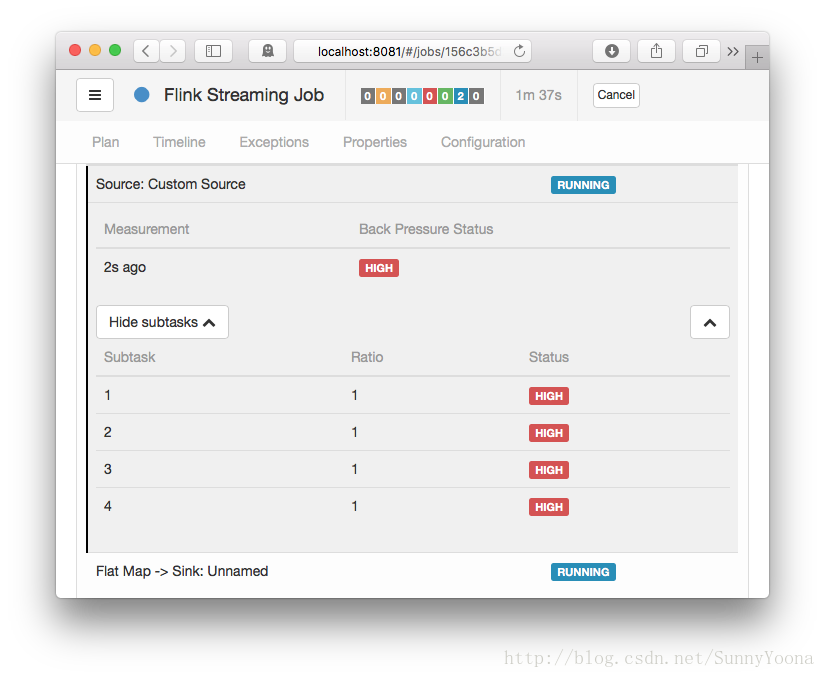
Task: Click RUNNING badge of Custom Source
Action: click(x=583, y=185)
